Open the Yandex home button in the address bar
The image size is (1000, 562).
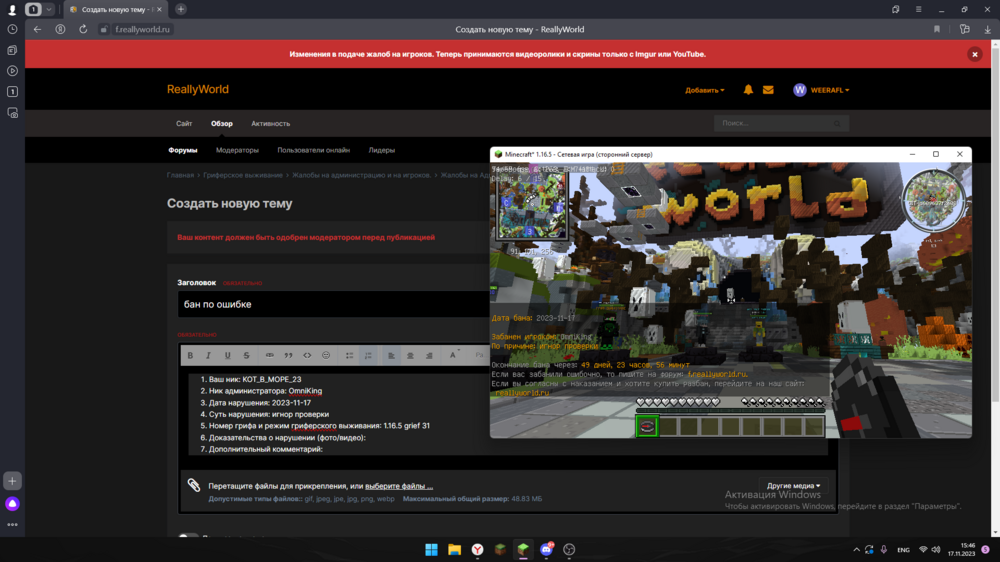60,29
